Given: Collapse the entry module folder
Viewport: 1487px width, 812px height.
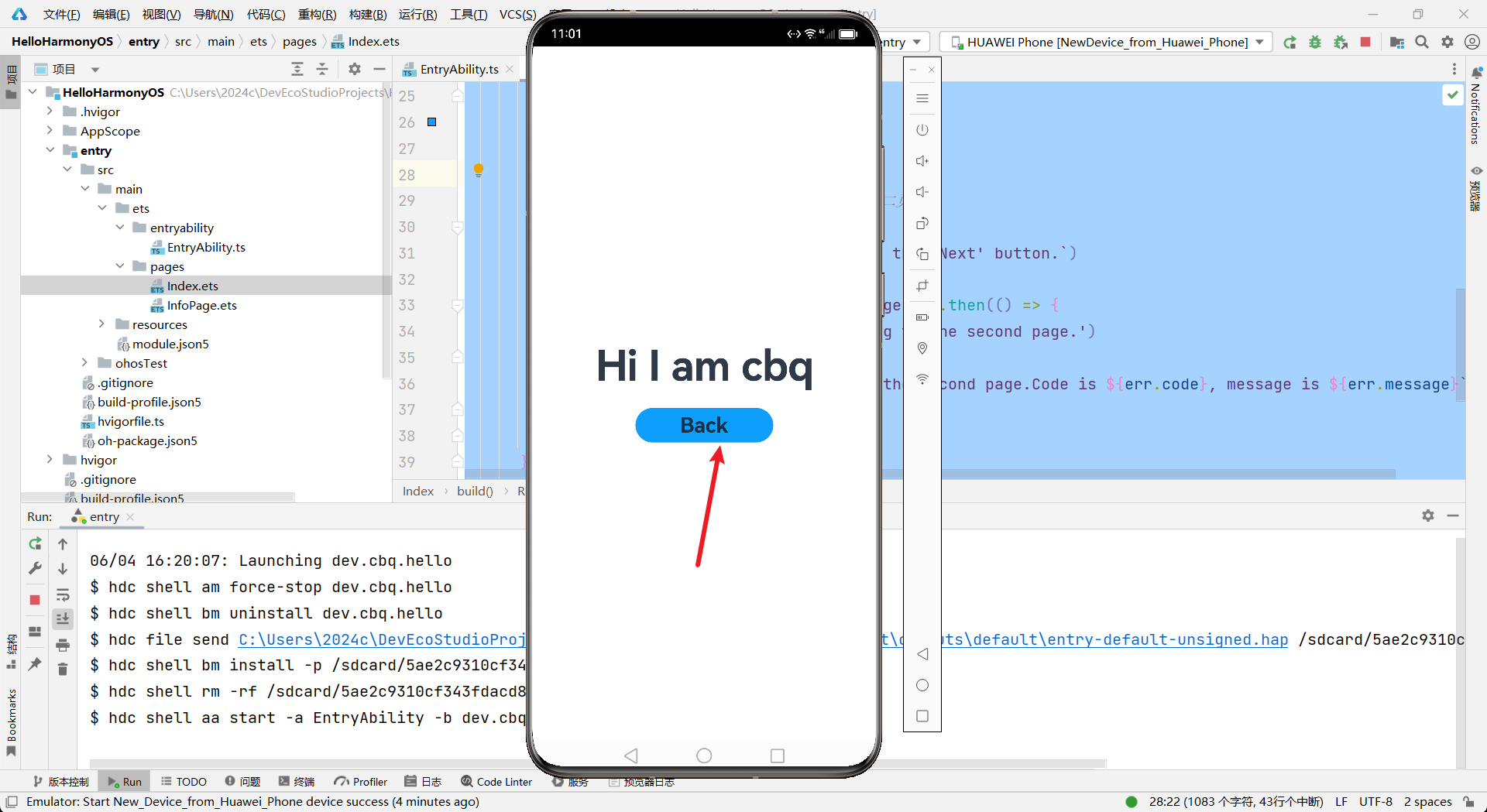Looking at the screenshot, I should [50, 150].
